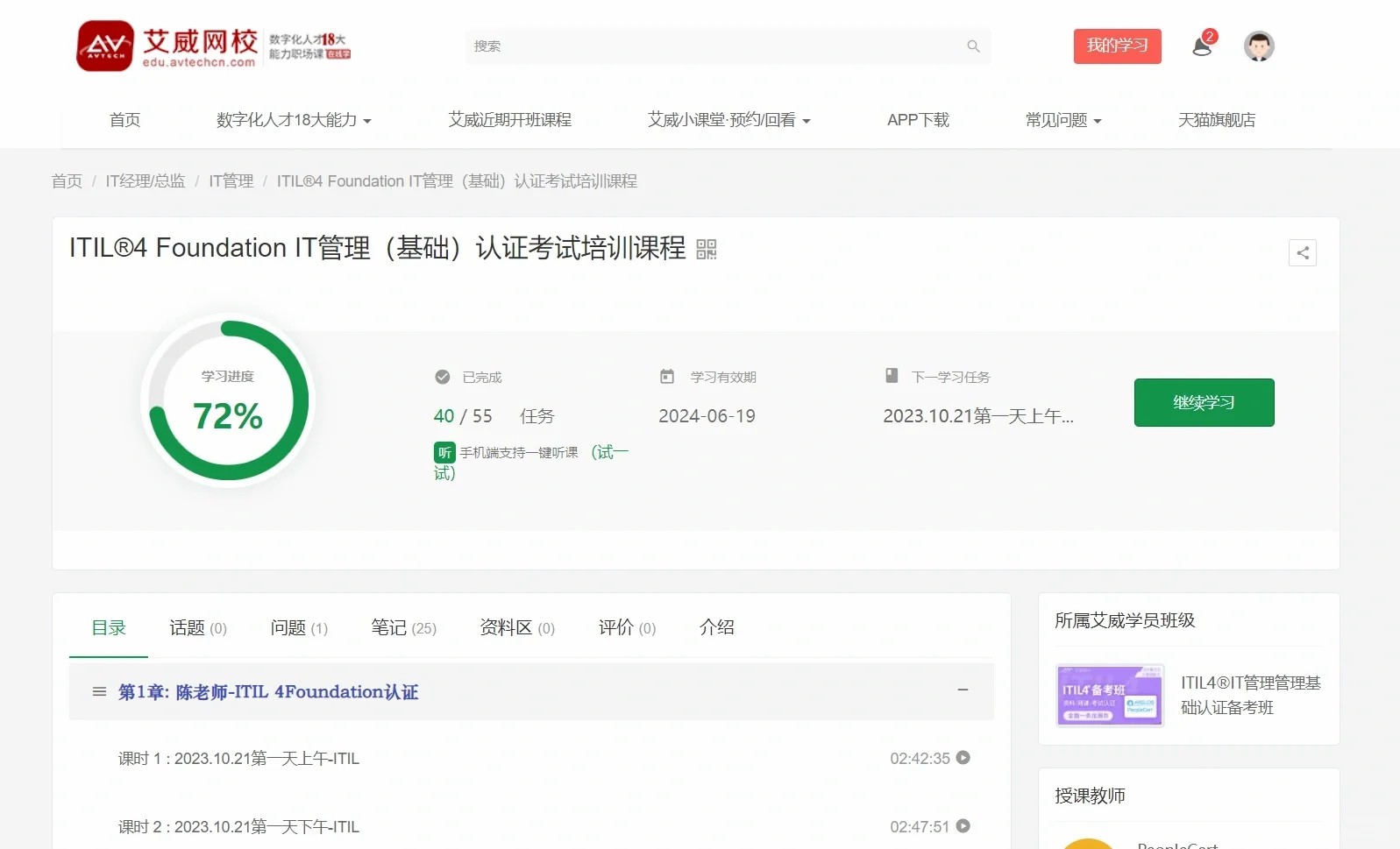1400x849 pixels.
Task: Click the 学习有效期 calendar icon
Action: (x=667, y=377)
